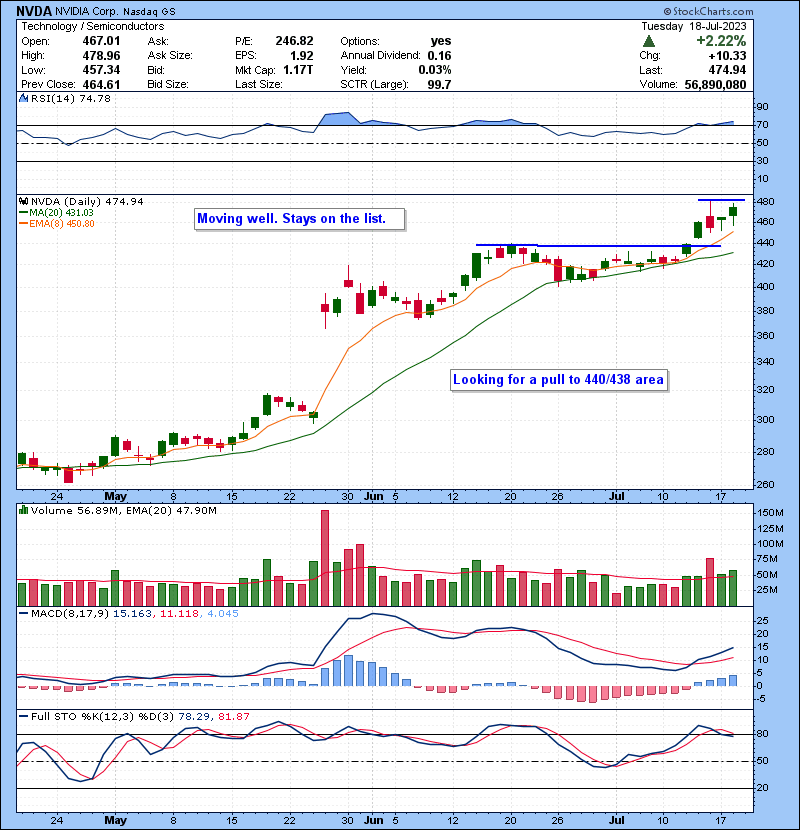The height and width of the screenshot is (830, 800).
Task: Click the header Volume value "56,890,080"
Action: coord(715,85)
